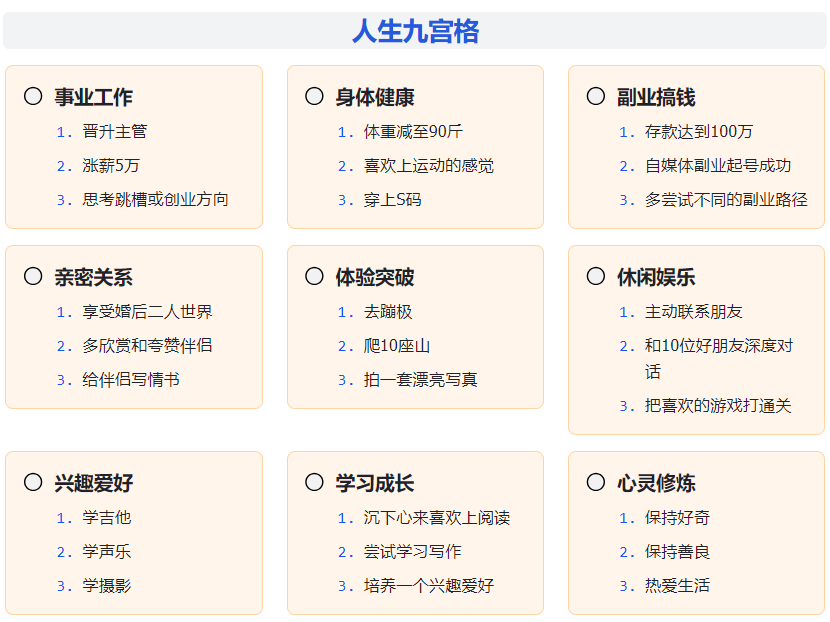
Task: Click the item 给伴侣写情书
Action: 131,380
